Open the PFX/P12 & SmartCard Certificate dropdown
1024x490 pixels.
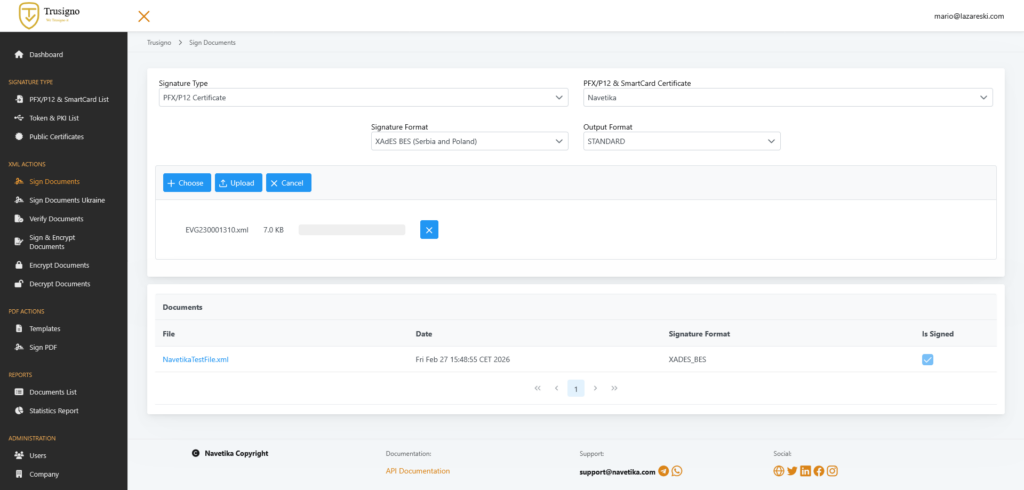tap(787, 98)
